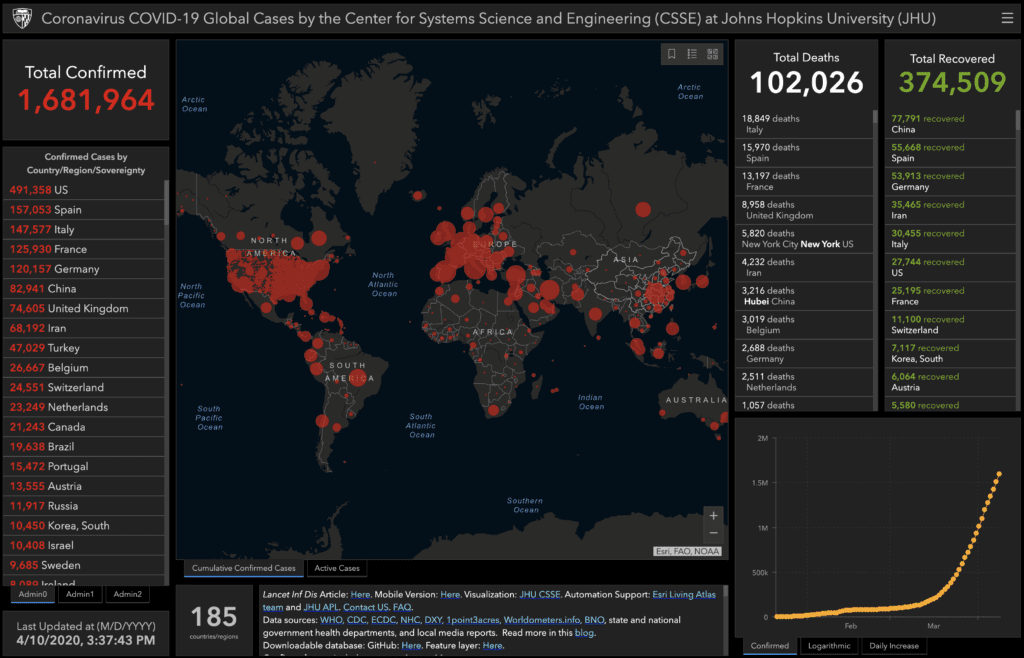The height and width of the screenshot is (658, 1024).
Task: Show the Cumulative Confirmed Cases map tab
Action: click(x=244, y=569)
